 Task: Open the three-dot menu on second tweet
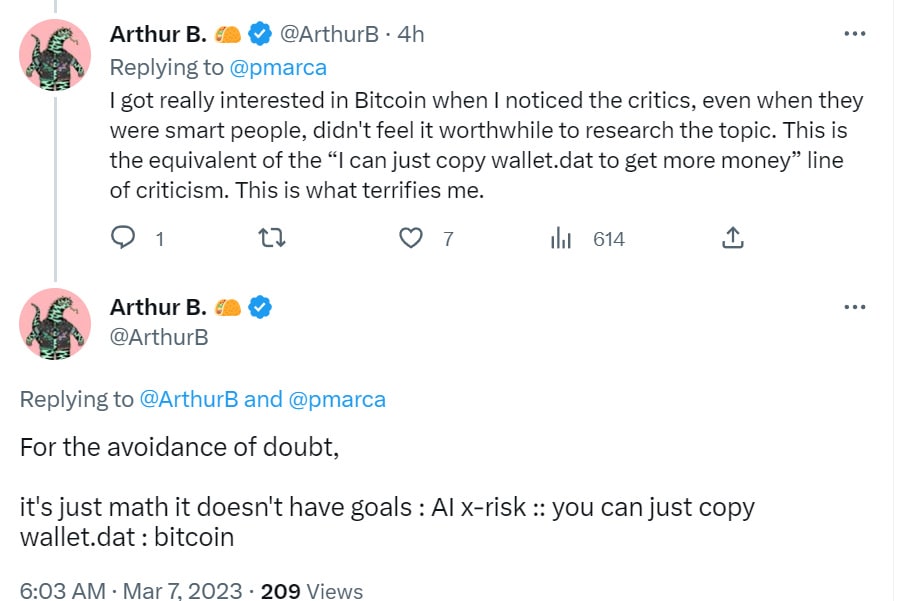pos(855,307)
